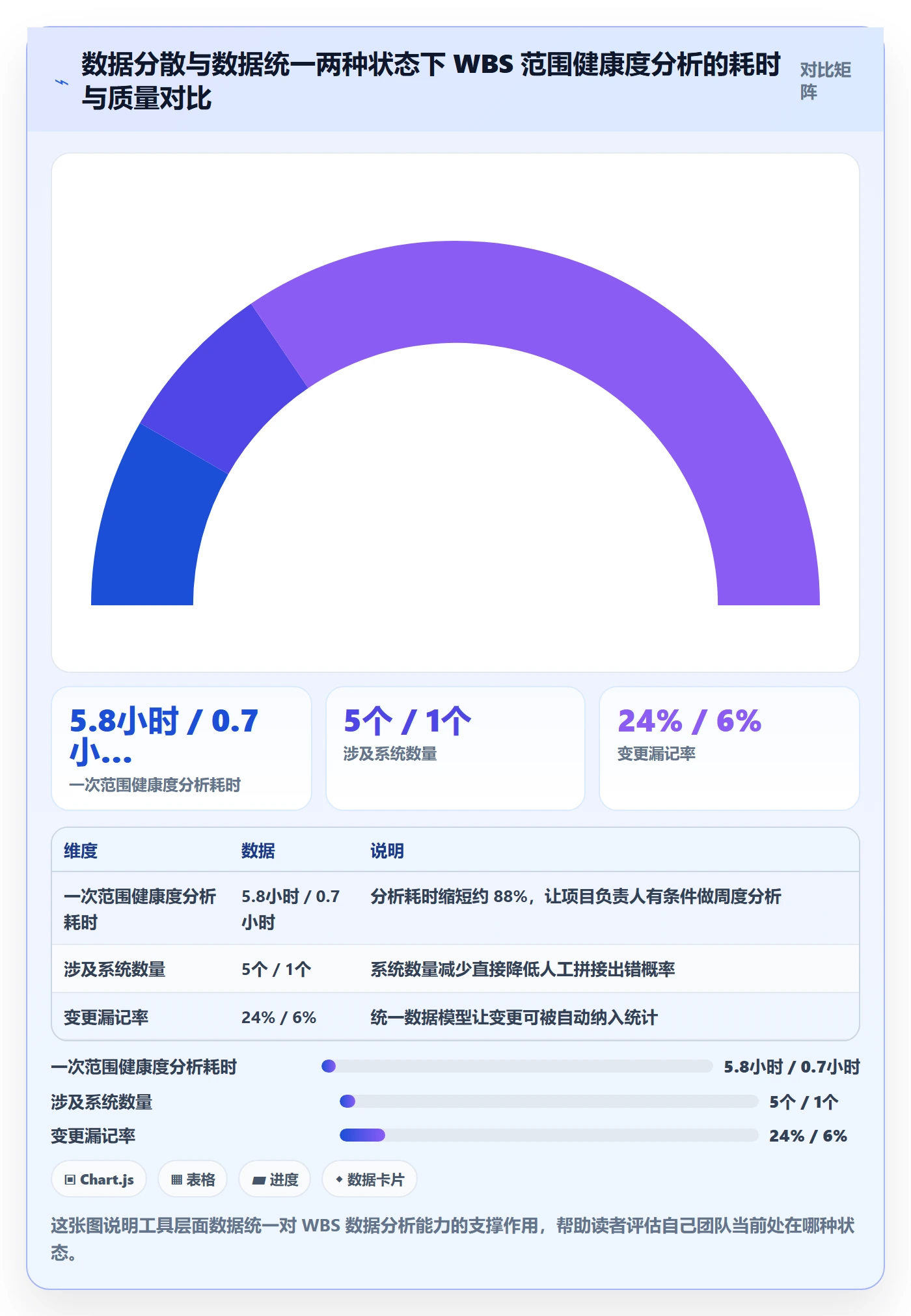Select the Chart.js tag
911x1316 pixels.
(99, 1179)
